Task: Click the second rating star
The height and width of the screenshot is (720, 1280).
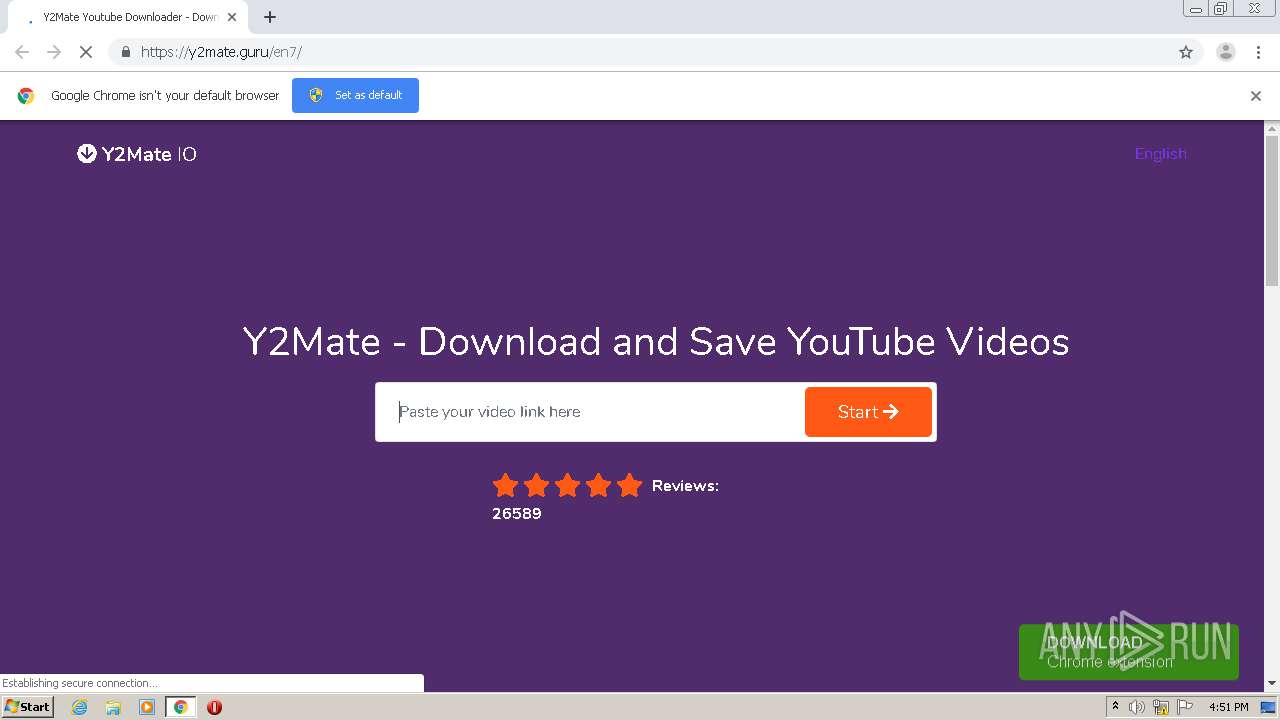Action: tap(536, 486)
